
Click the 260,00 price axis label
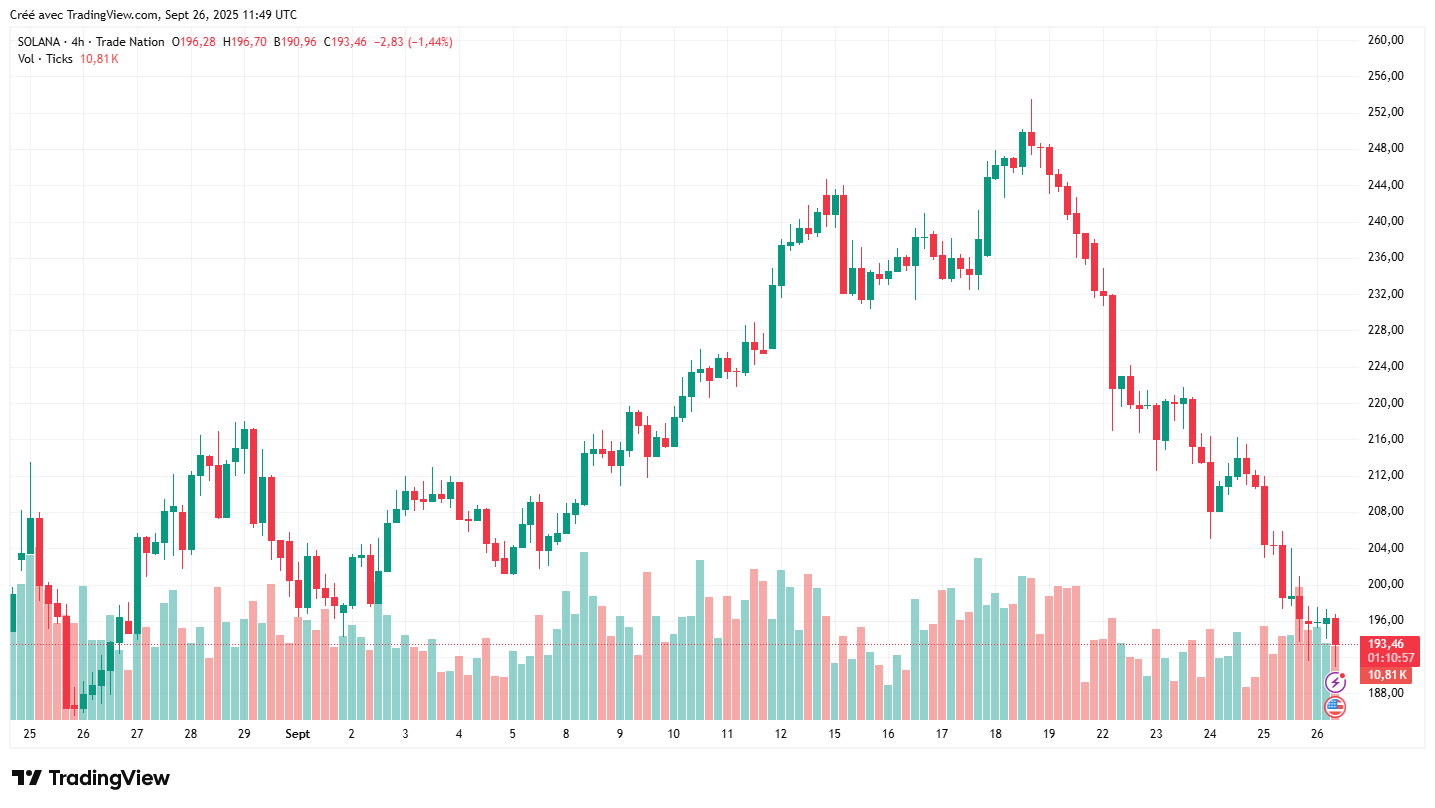(1385, 40)
